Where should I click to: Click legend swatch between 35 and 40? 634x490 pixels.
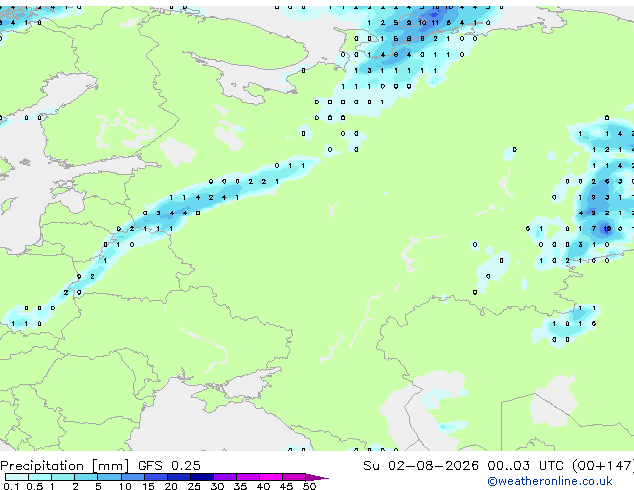[x=248, y=477]
